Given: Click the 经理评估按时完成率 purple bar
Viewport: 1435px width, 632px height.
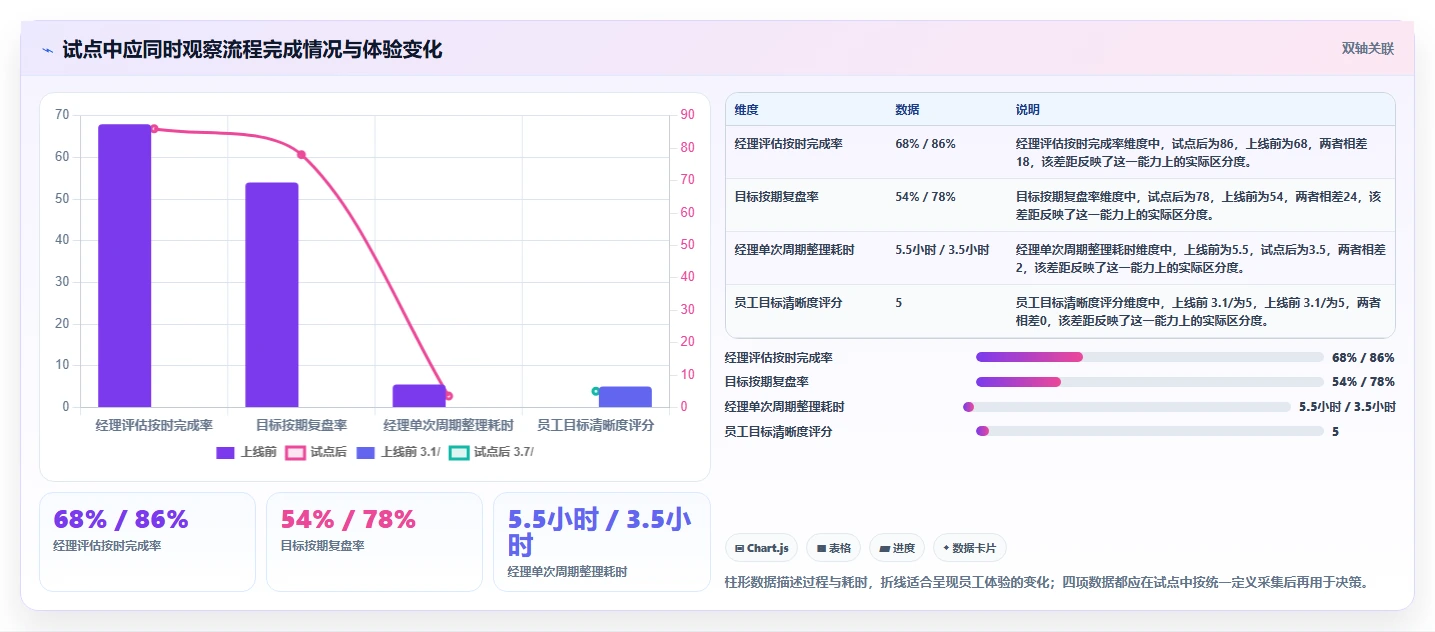Looking at the screenshot, I should (x=124, y=266).
